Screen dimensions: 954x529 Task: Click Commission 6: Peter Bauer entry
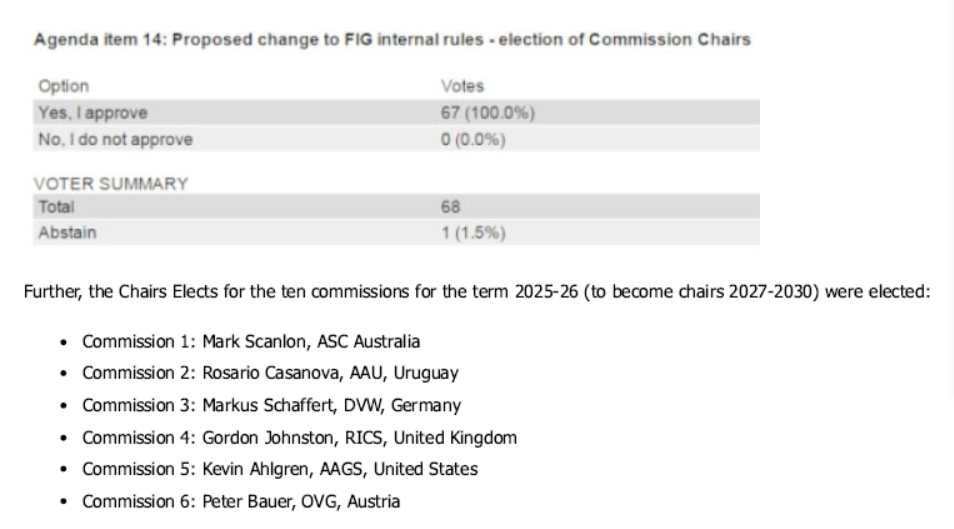[x=241, y=501]
